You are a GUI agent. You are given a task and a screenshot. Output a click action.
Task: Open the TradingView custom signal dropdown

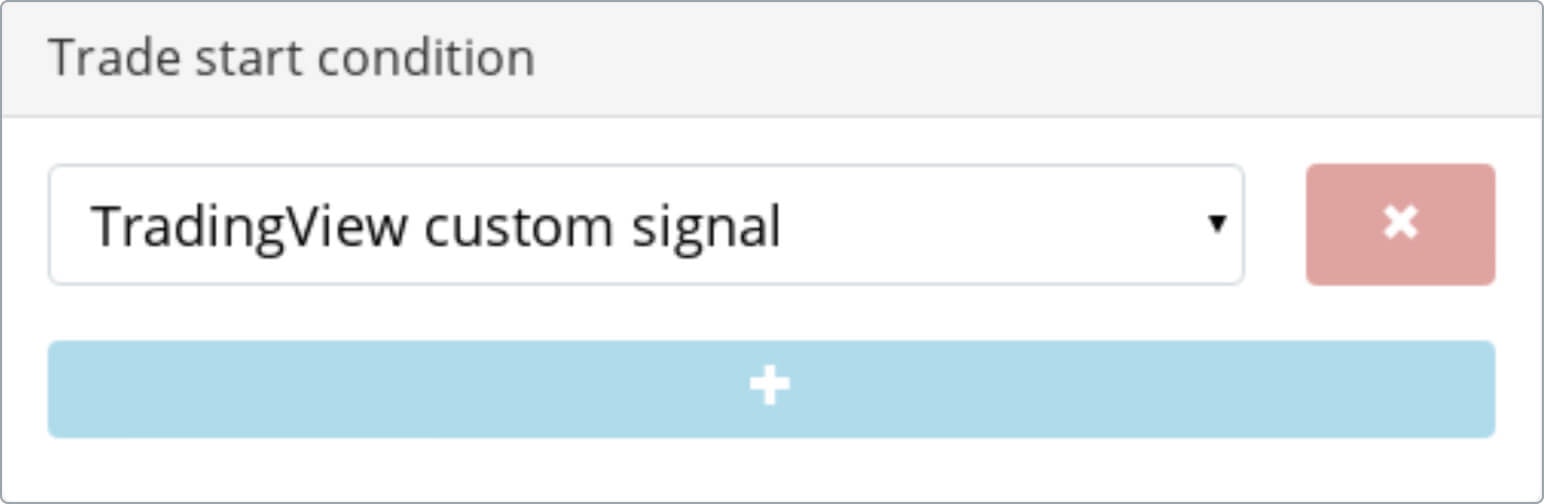coord(646,224)
